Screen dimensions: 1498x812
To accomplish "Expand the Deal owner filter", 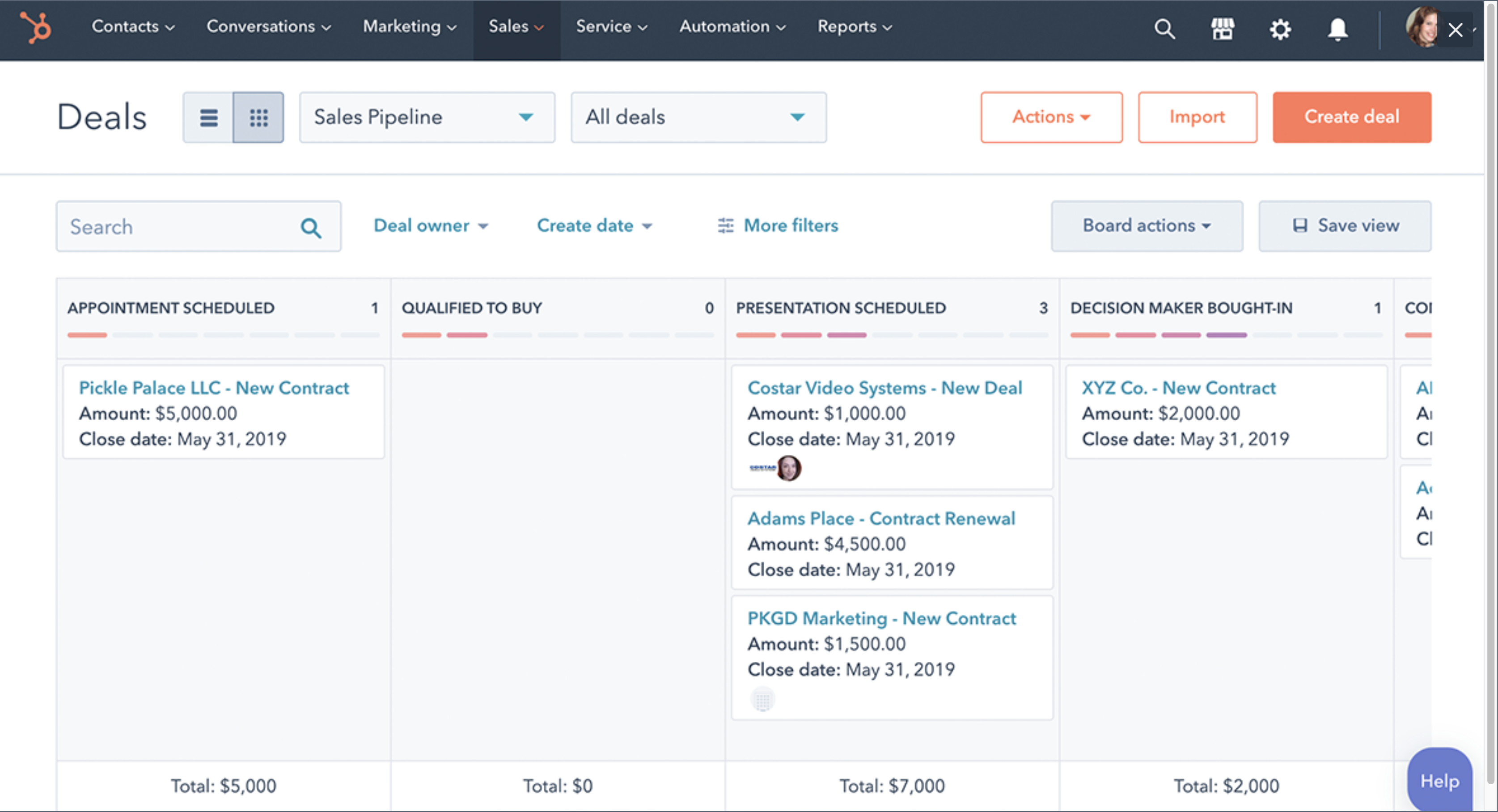I will 430,226.
